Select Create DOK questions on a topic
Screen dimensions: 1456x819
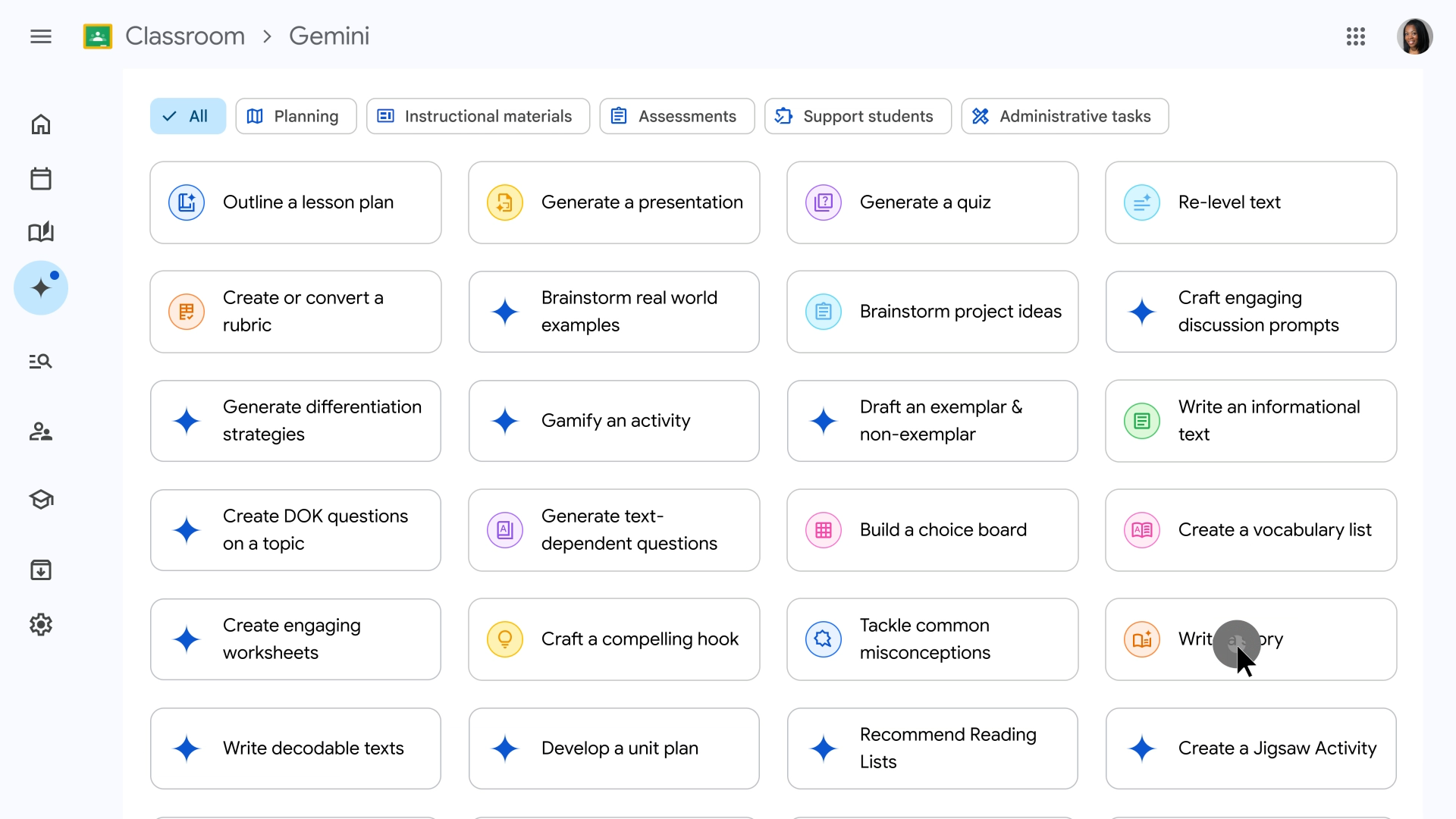tap(296, 530)
